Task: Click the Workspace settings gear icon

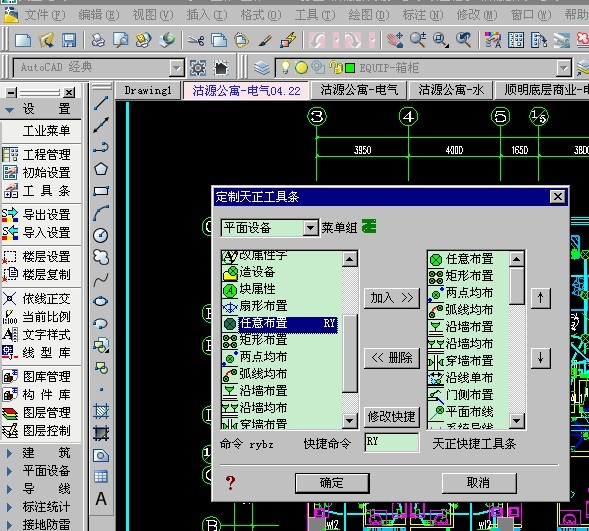Action: [x=198, y=68]
